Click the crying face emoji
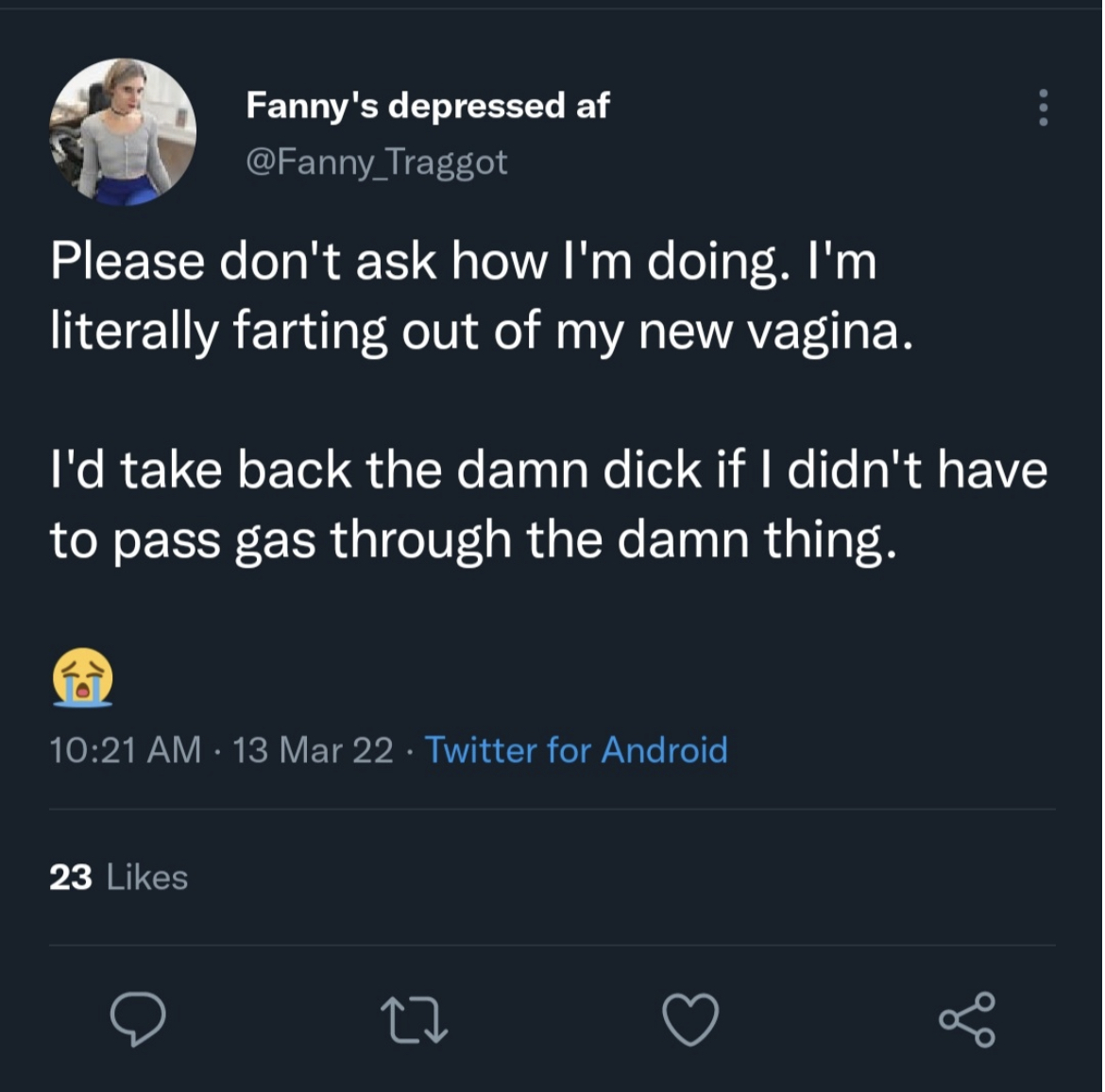The image size is (1105, 1092). tap(82, 676)
